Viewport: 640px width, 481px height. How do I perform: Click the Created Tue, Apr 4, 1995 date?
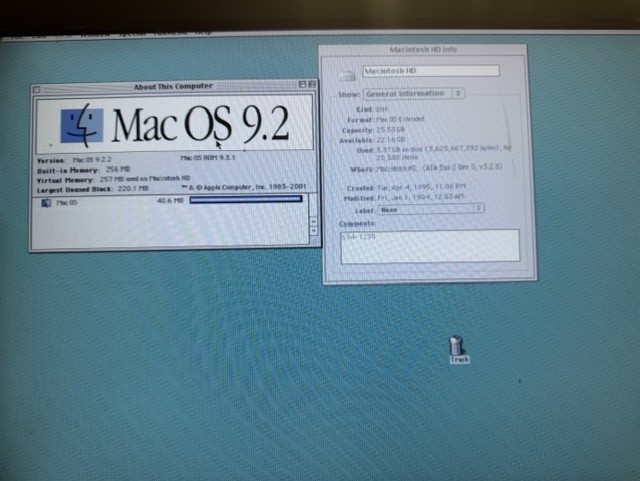pos(421,187)
